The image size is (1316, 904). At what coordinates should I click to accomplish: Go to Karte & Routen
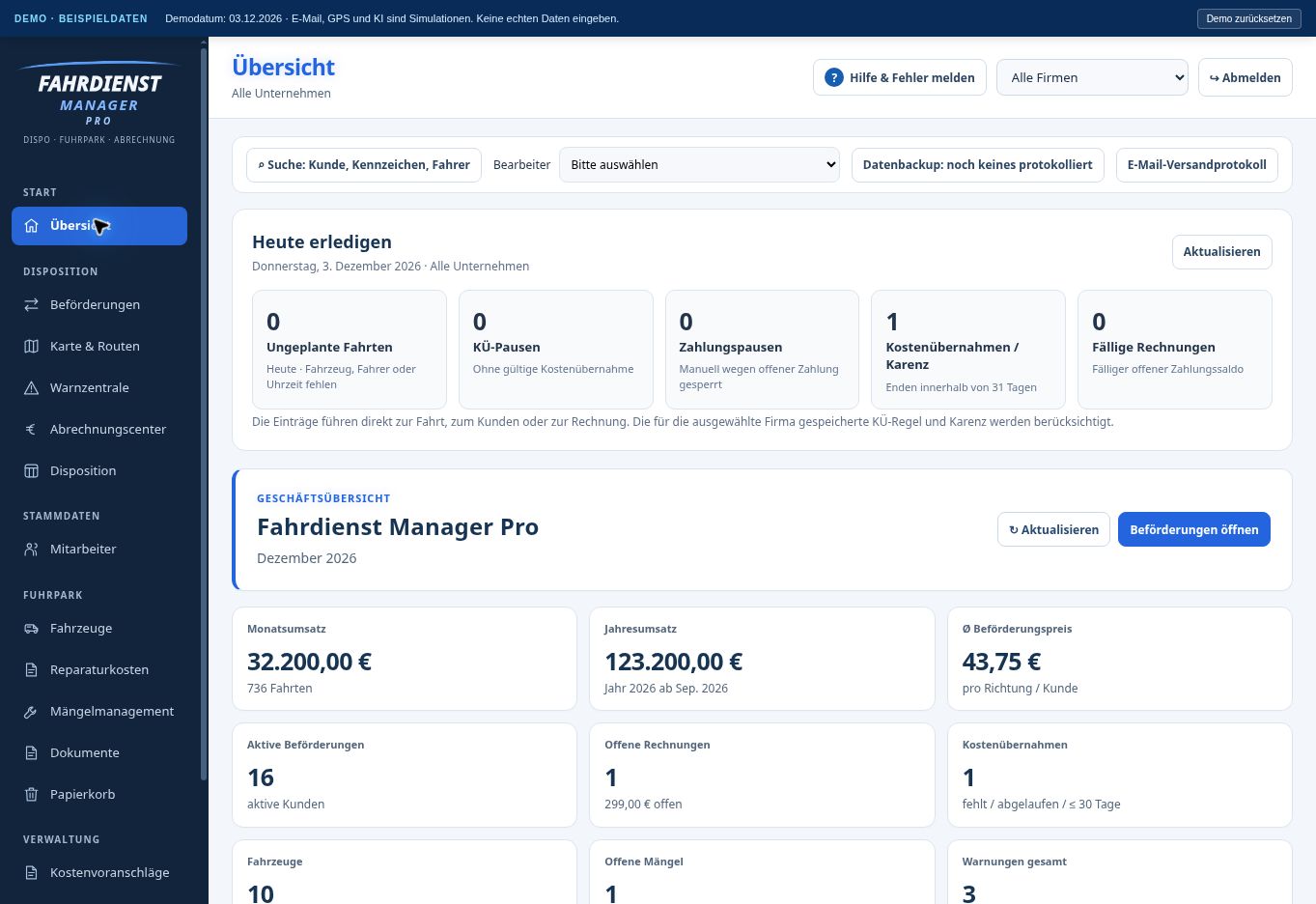[99, 347]
